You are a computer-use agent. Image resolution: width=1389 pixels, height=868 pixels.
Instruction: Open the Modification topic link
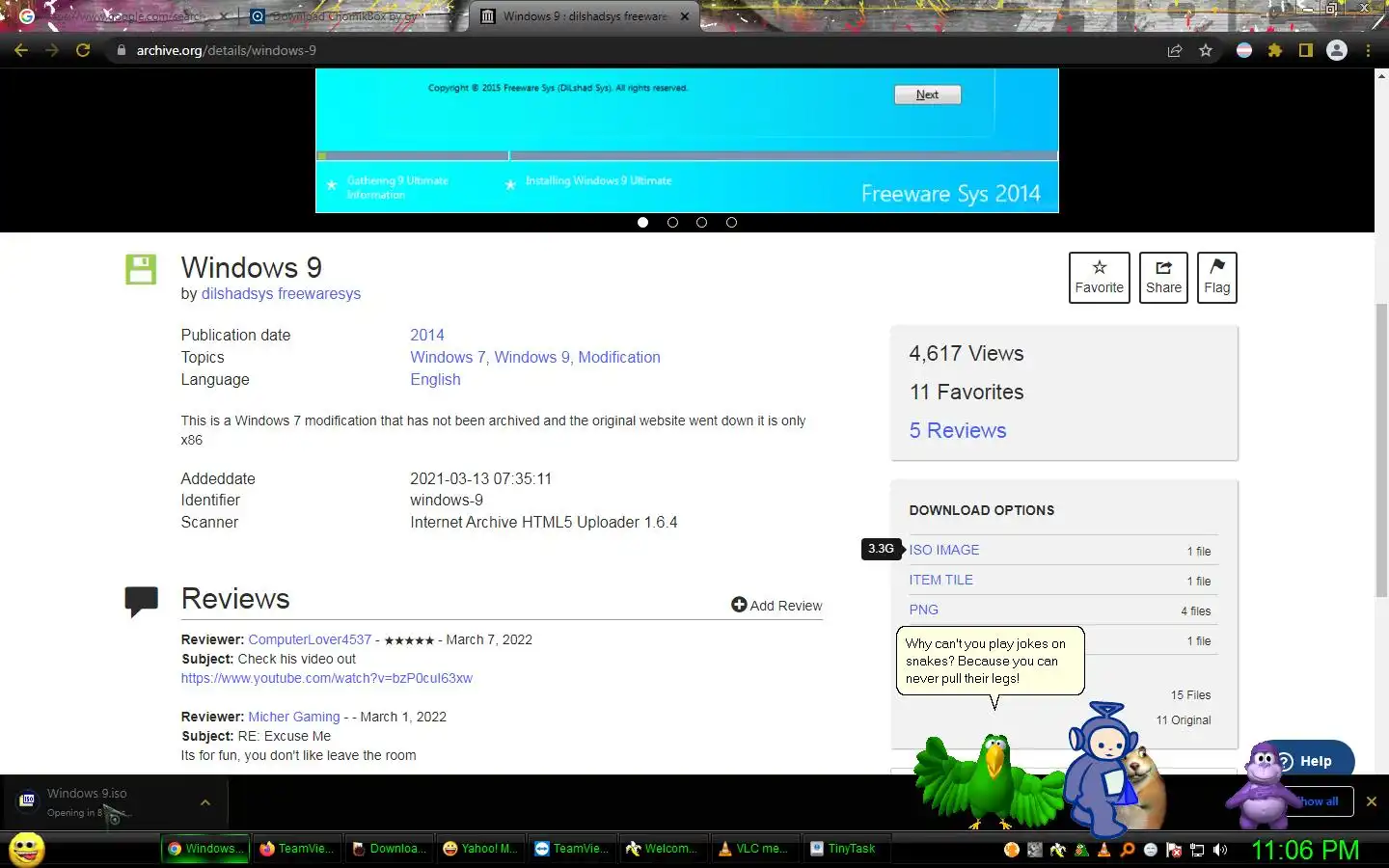pos(619,357)
